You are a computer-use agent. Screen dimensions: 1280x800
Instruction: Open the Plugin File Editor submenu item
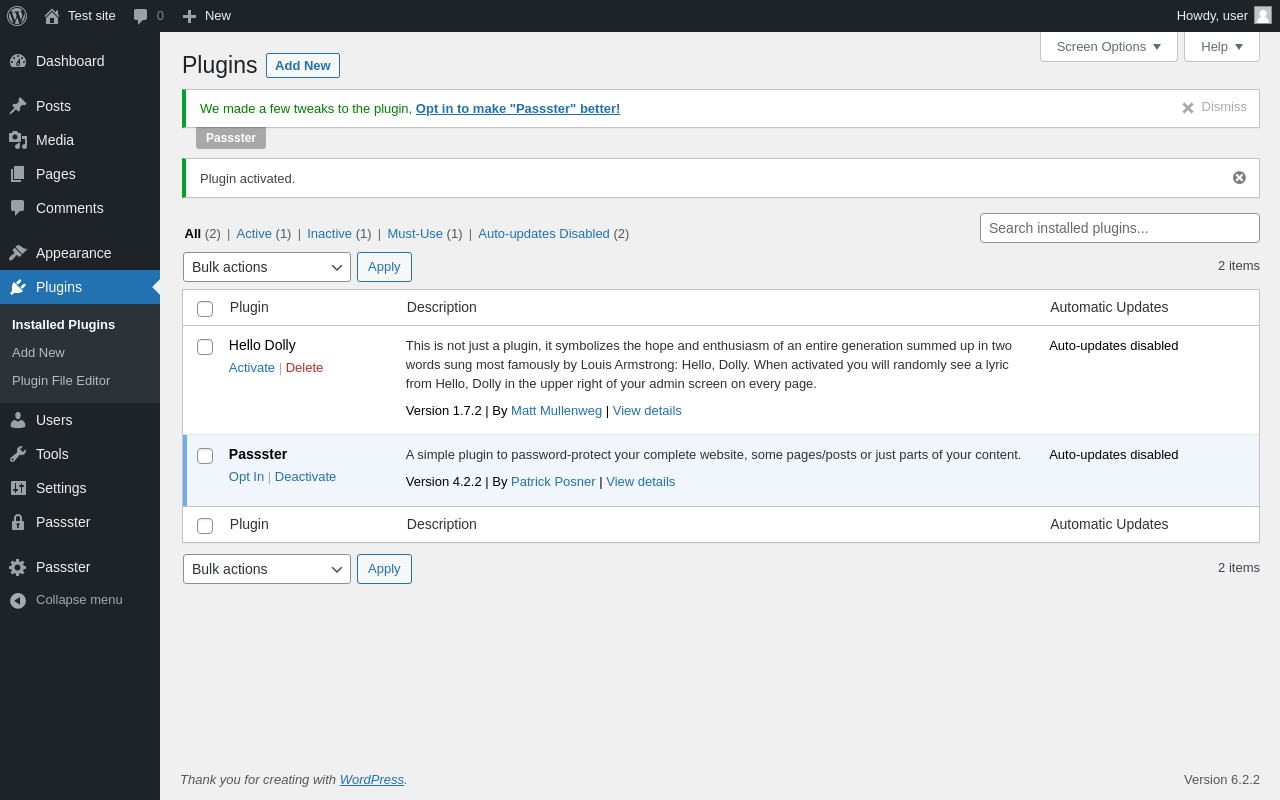click(61, 381)
